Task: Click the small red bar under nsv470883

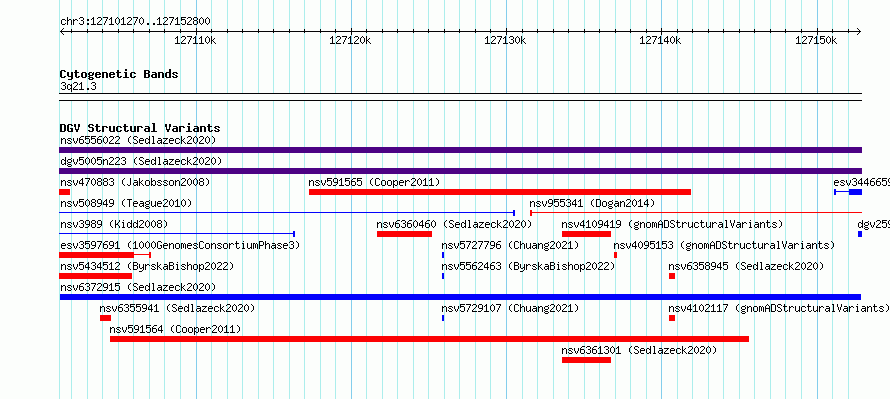Action: (64, 192)
